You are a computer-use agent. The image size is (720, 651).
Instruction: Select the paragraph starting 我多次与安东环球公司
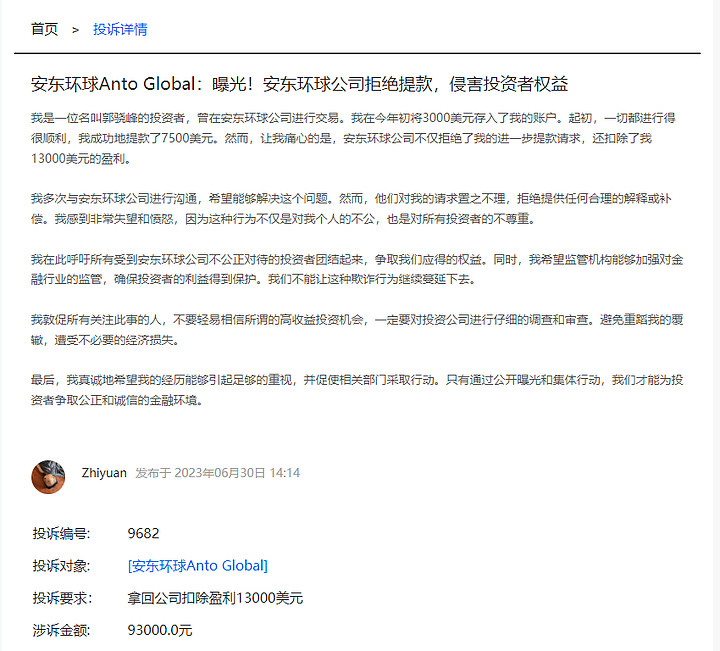point(351,208)
